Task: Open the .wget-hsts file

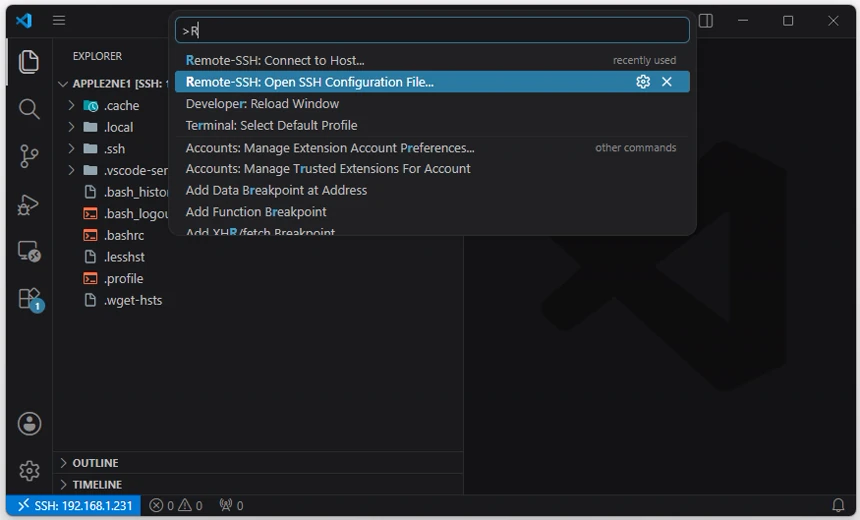Action: point(123,300)
